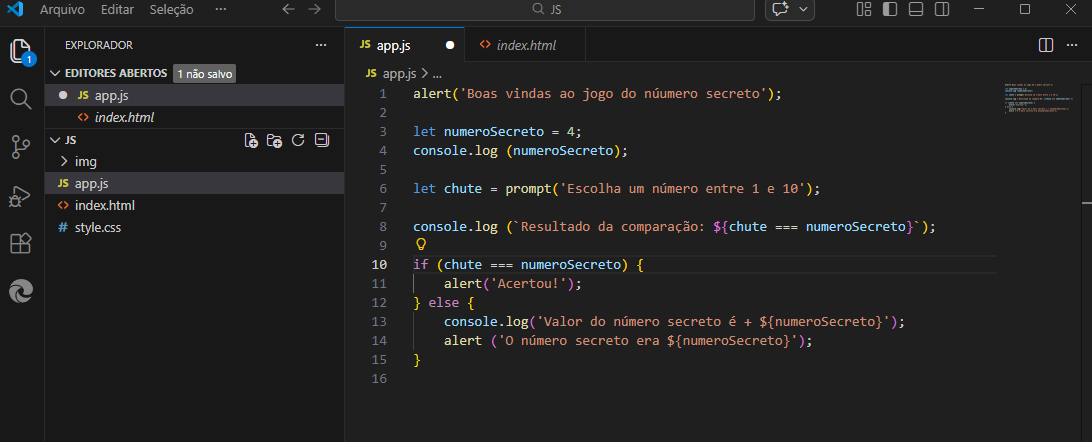The image size is (1092, 442).
Task: Split the editor to the right
Action: click(x=1046, y=45)
